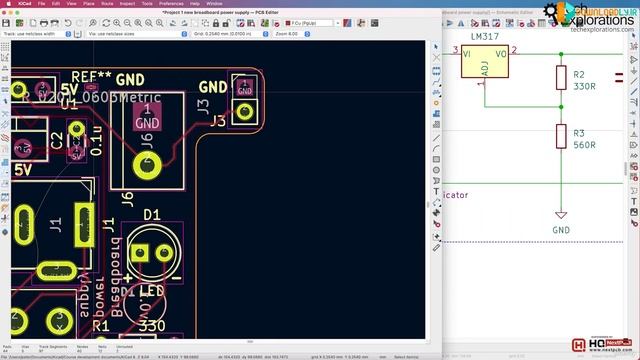Open the Tools menu
The width and height of the screenshot is (640, 360).
pos(147,3)
